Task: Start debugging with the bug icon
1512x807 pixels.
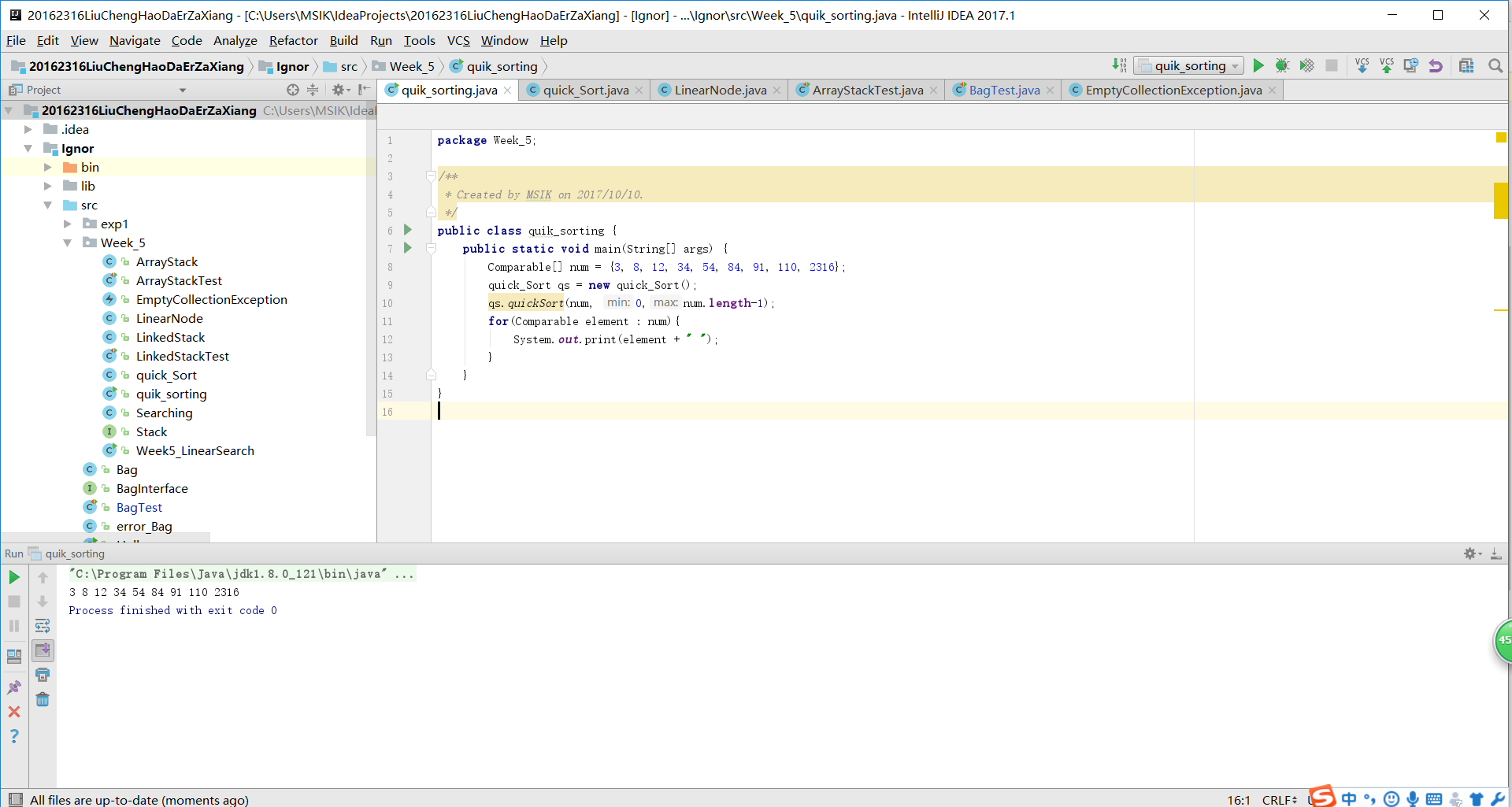Action: (x=1282, y=65)
